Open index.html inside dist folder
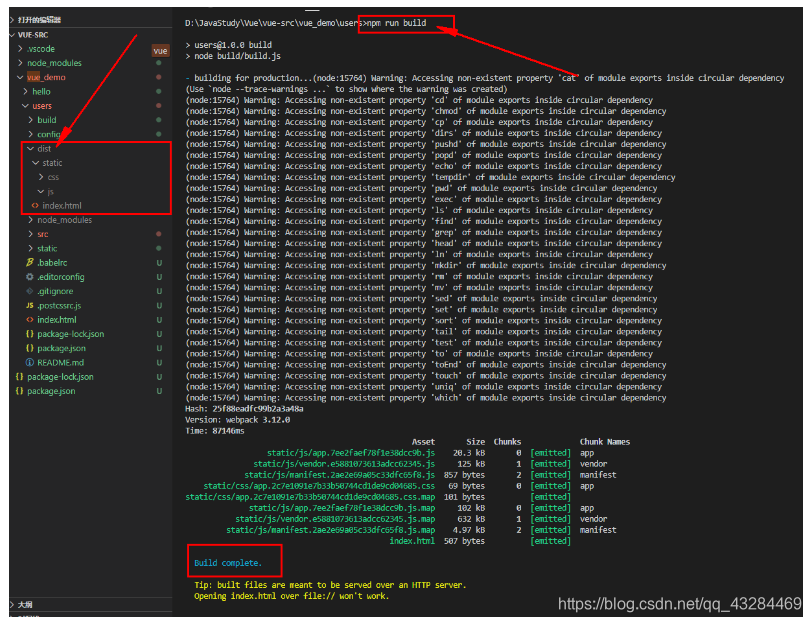This screenshot has width=812, height=623. click(62, 206)
